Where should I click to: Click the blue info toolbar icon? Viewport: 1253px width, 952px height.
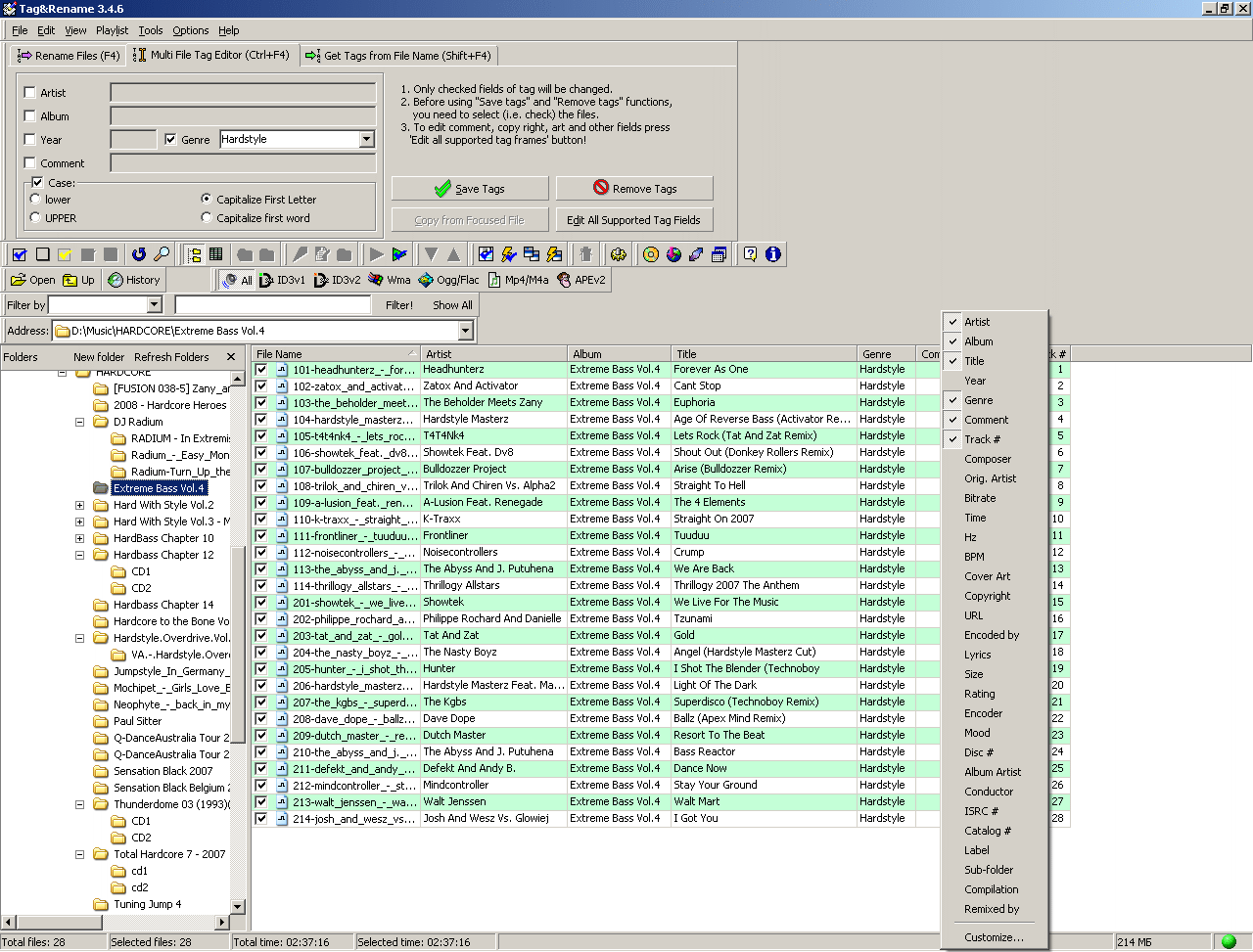point(773,254)
